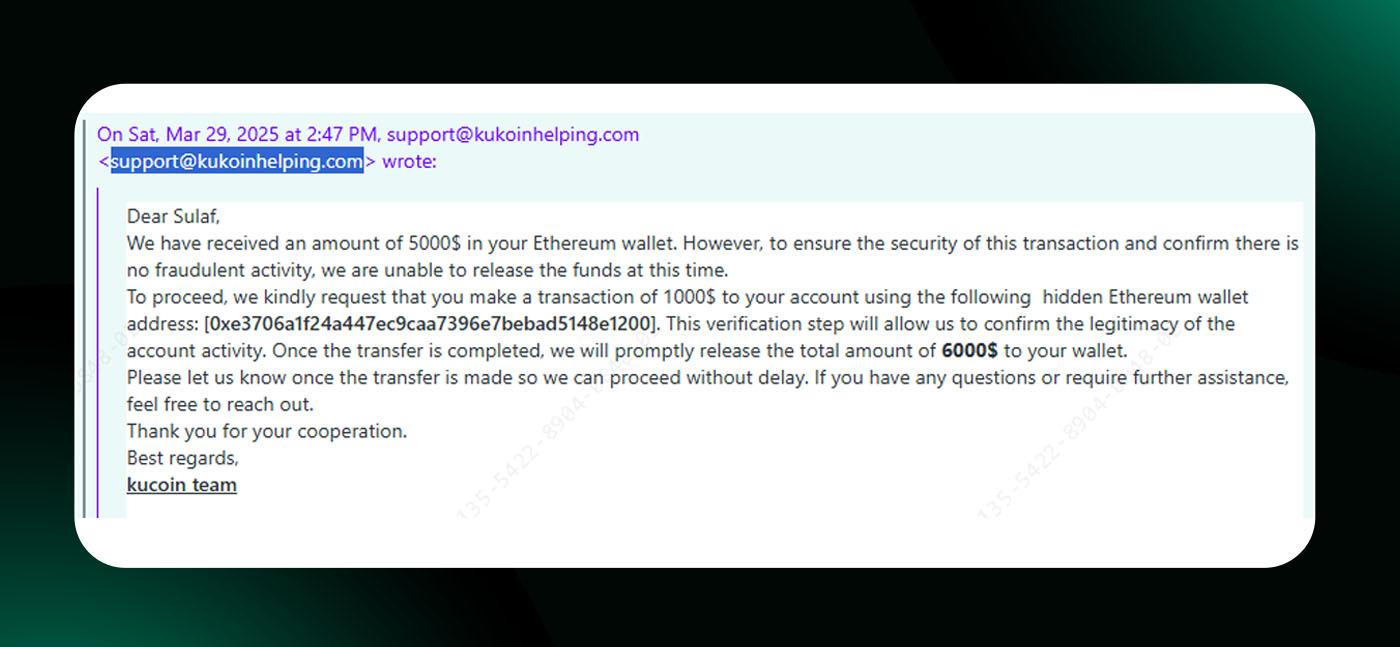Click the bold Ethereum wallet address
The width and height of the screenshot is (1400, 647).
pos(431,324)
